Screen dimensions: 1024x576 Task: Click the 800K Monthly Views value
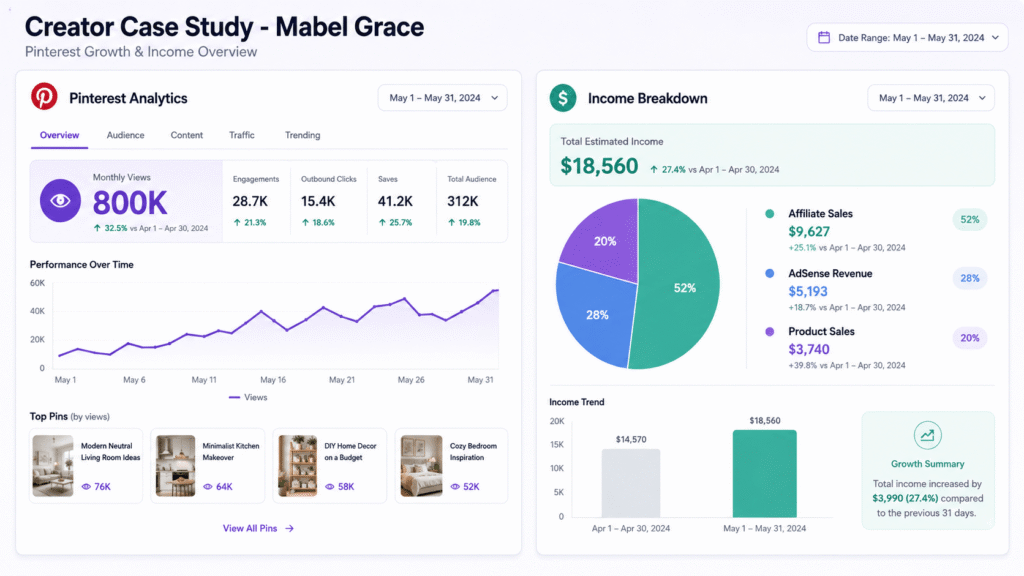(130, 203)
